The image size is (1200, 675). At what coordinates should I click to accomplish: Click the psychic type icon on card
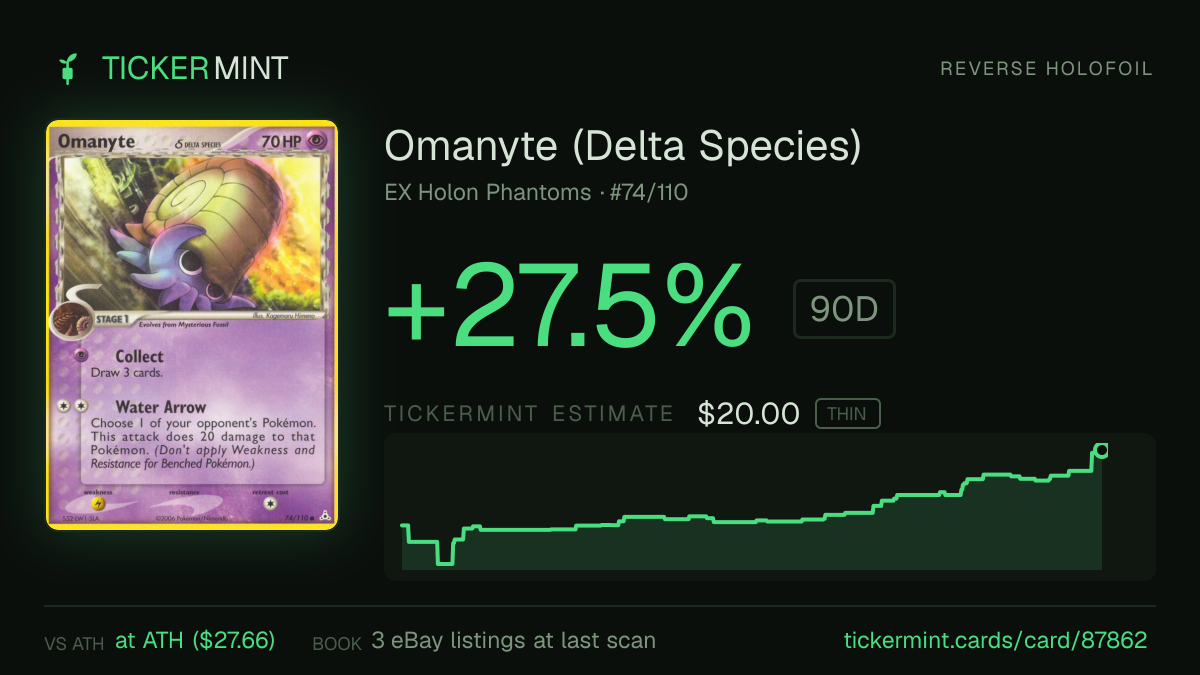[x=318, y=142]
